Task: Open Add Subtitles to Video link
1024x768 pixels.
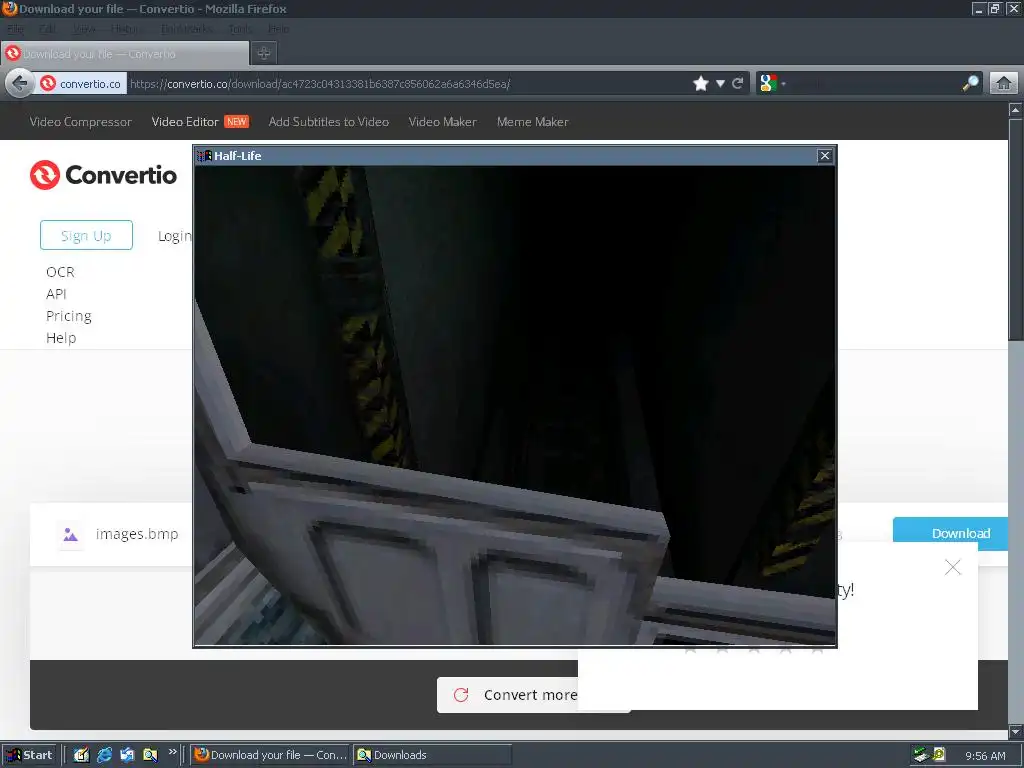Action: coord(328,122)
